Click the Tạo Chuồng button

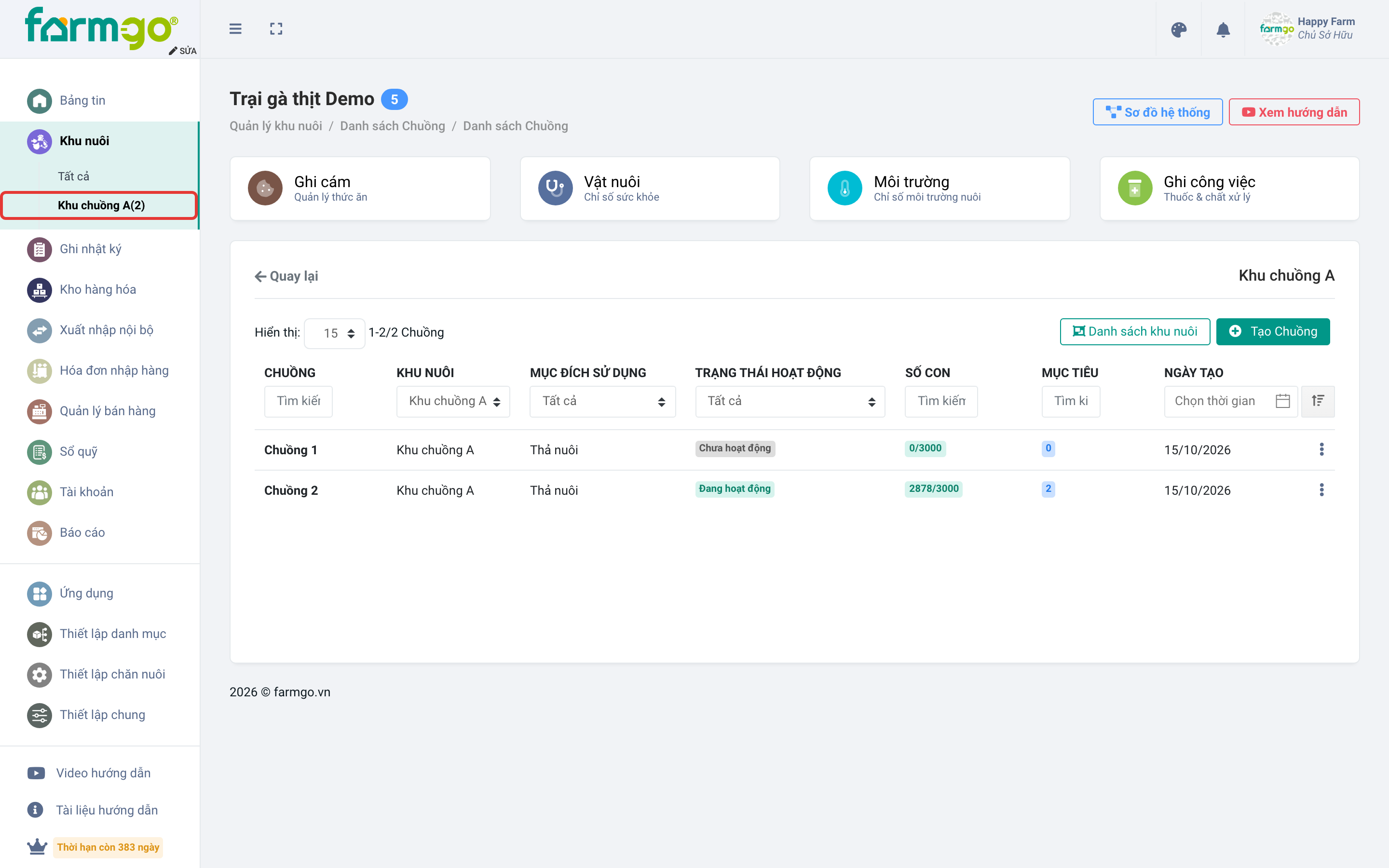coord(1273,332)
